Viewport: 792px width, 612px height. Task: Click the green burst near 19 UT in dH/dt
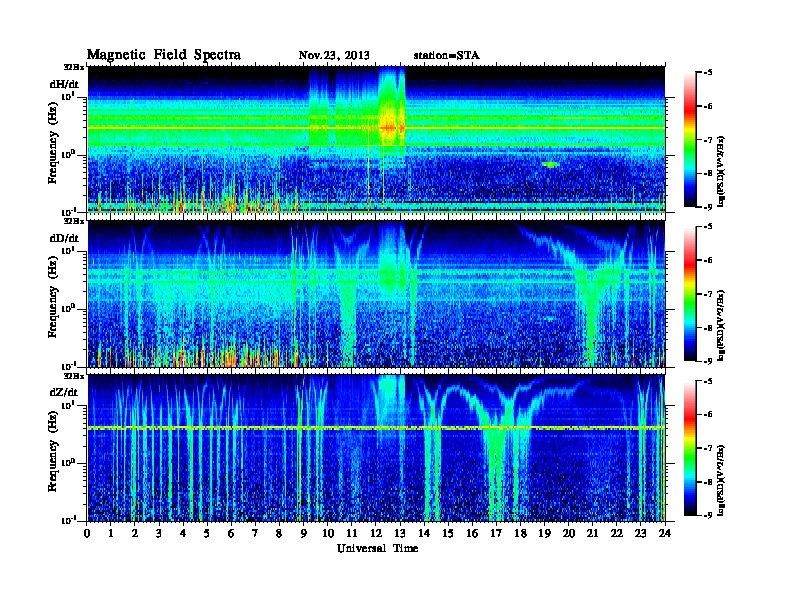[x=550, y=165]
